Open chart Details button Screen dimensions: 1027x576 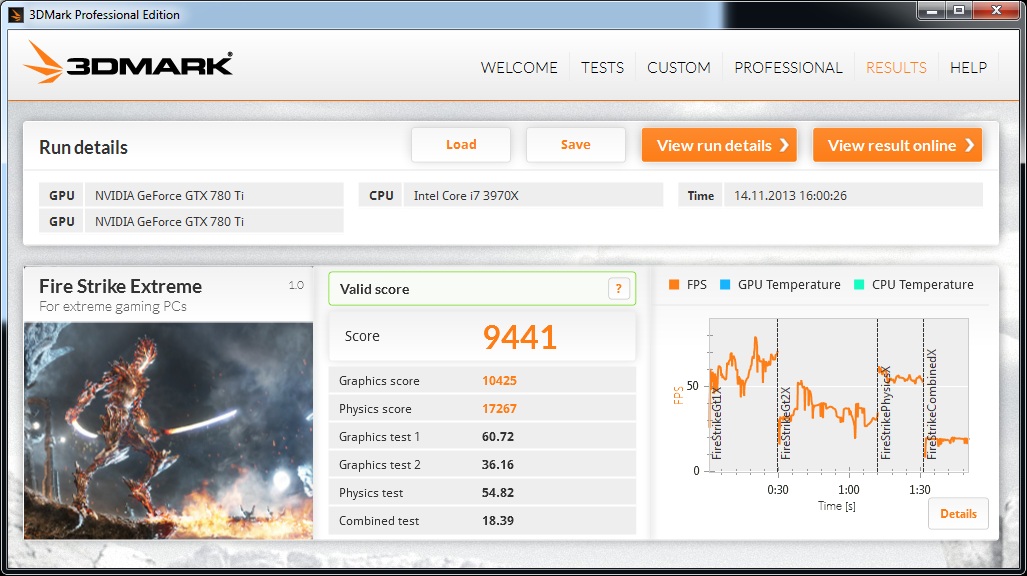pyautogui.click(x=958, y=514)
